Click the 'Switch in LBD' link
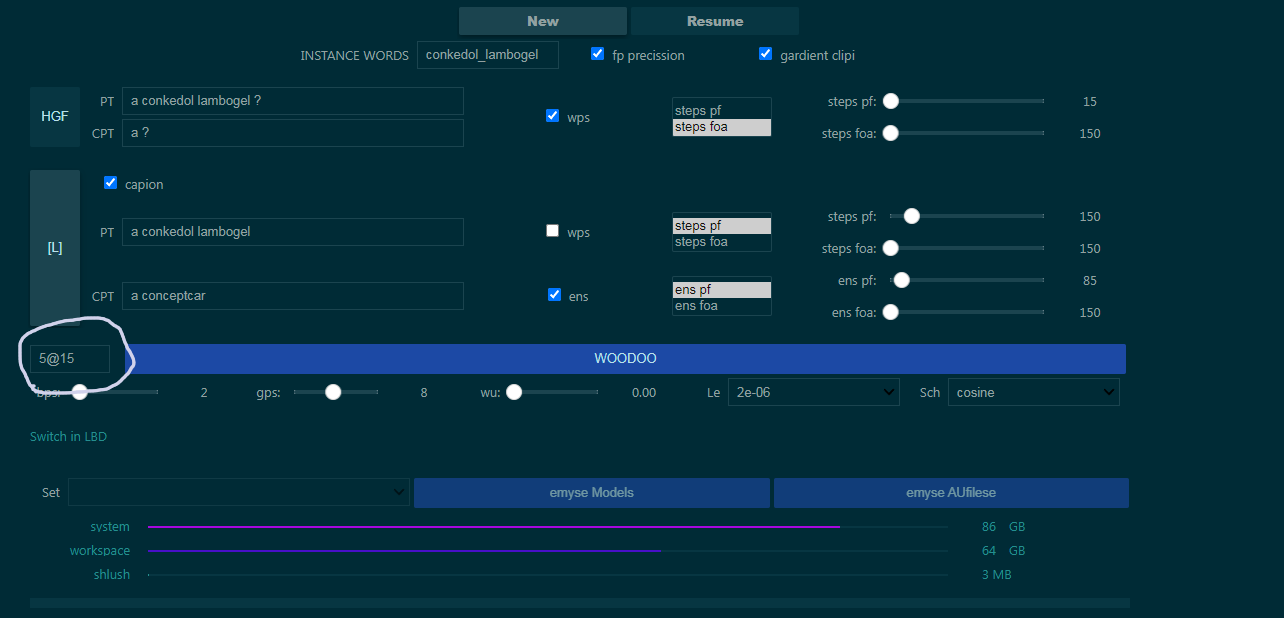Image resolution: width=1284 pixels, height=618 pixels. point(68,437)
